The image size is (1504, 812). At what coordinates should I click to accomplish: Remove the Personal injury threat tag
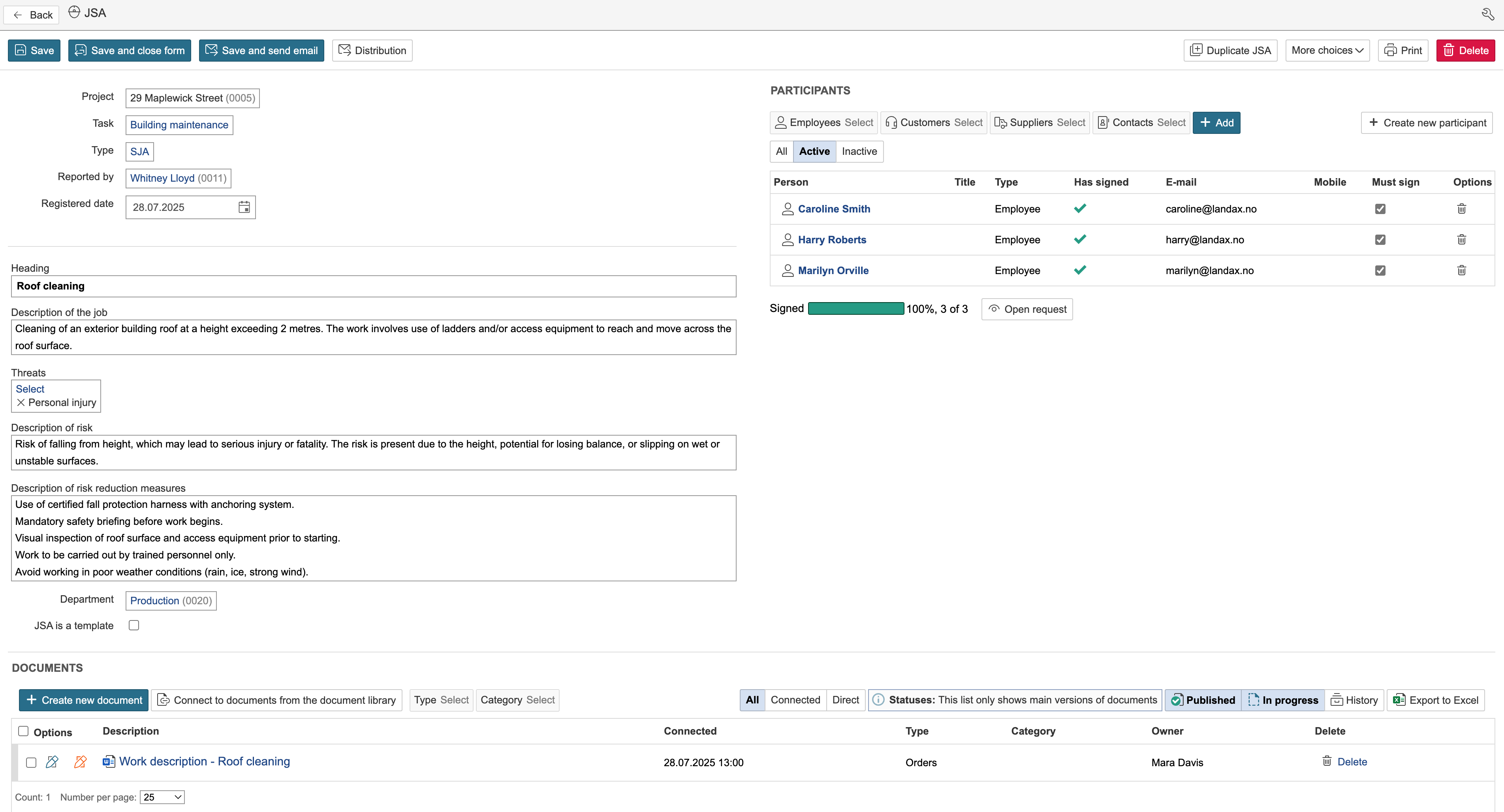coord(21,403)
